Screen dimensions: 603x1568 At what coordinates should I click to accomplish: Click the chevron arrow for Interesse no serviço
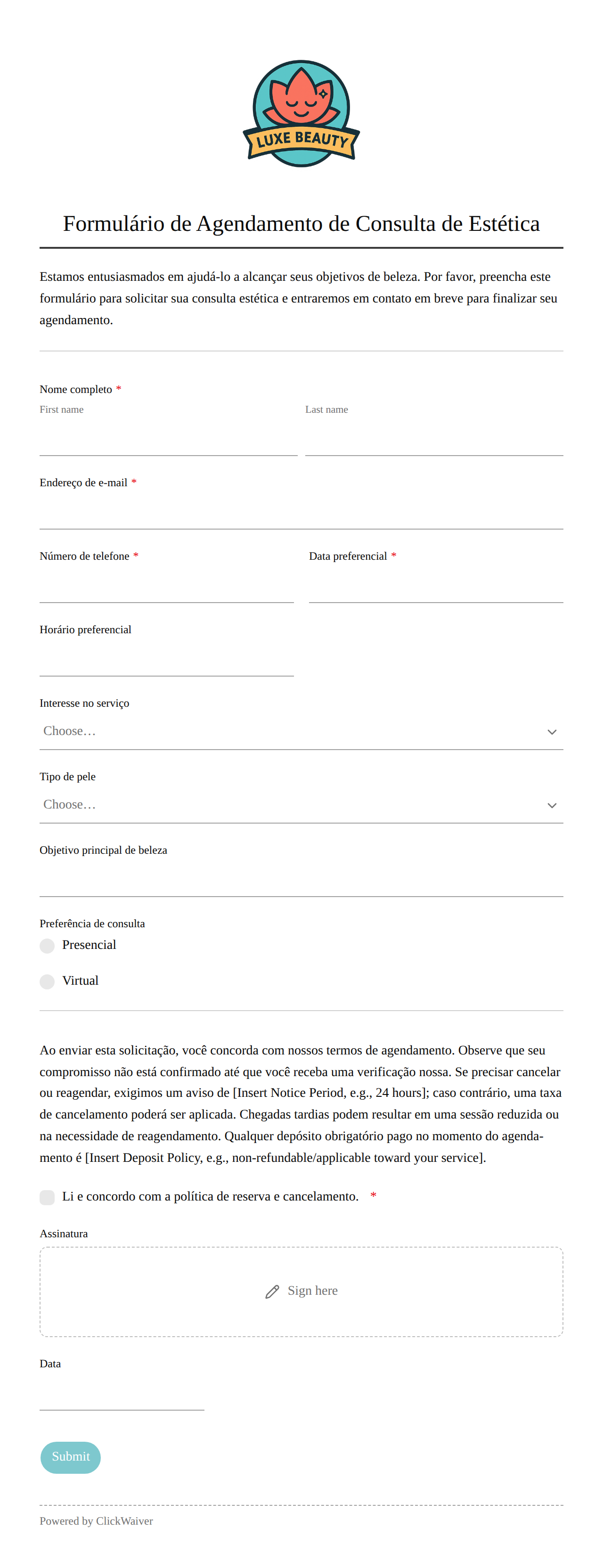(552, 732)
